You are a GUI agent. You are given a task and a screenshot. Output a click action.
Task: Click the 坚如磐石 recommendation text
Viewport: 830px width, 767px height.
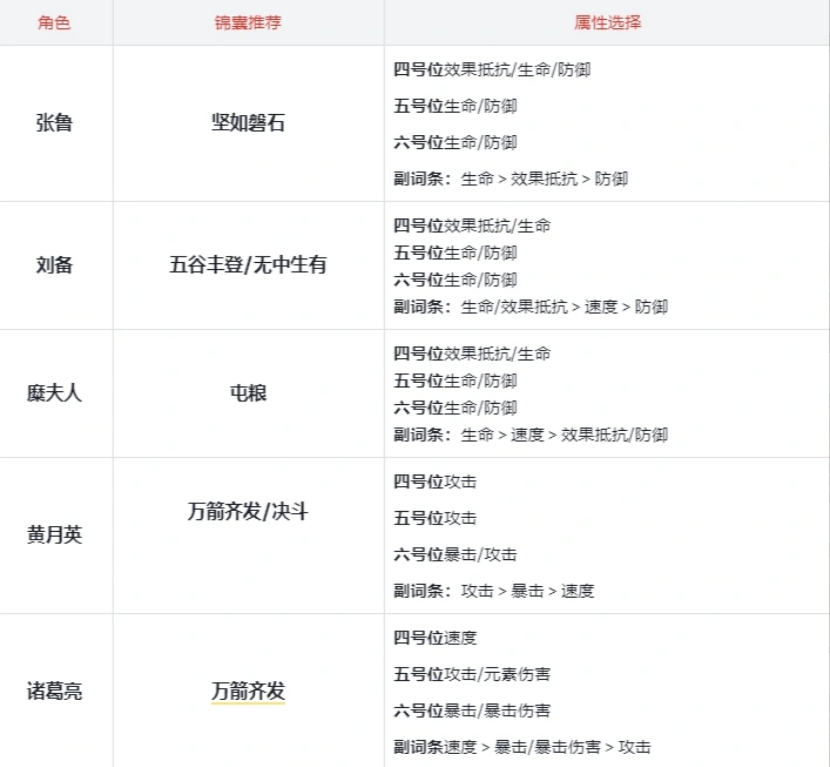pyautogui.click(x=248, y=124)
